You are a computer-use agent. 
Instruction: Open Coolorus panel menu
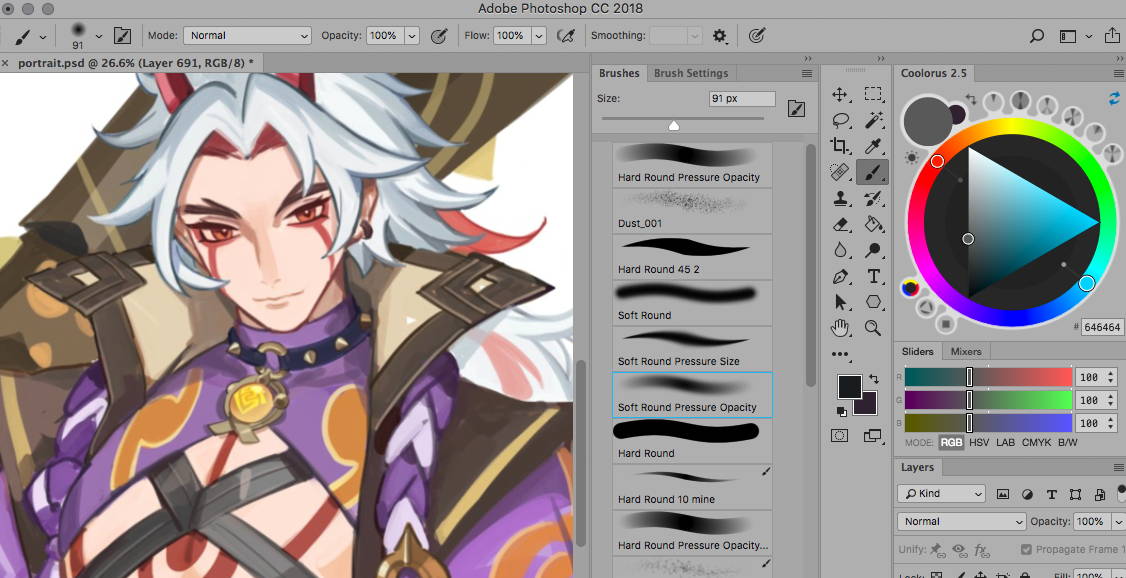1117,73
